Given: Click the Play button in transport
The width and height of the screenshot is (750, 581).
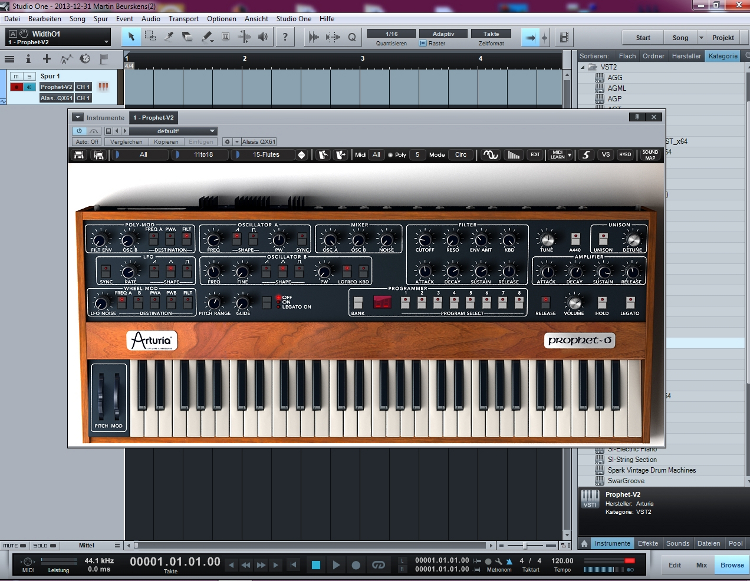Looking at the screenshot, I should click(x=336, y=565).
